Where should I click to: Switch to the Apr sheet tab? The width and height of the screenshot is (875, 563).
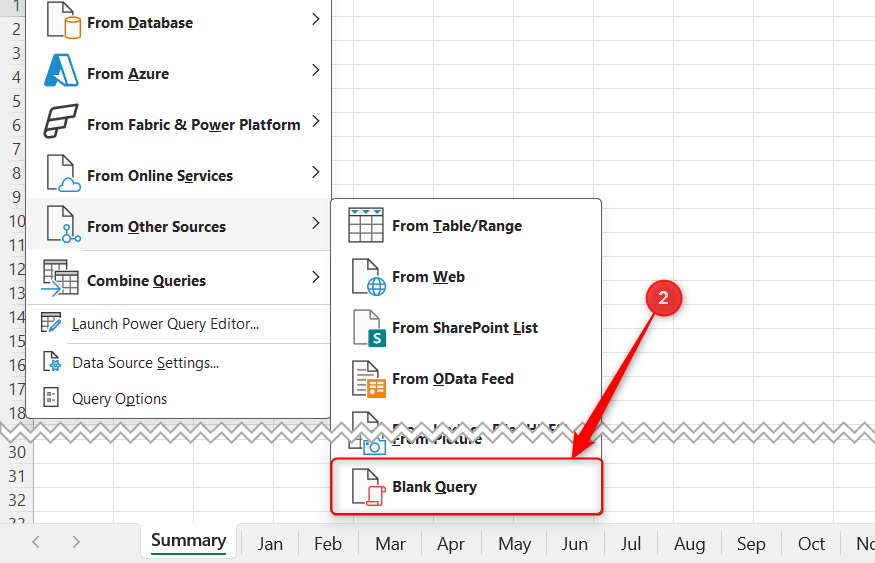451,544
